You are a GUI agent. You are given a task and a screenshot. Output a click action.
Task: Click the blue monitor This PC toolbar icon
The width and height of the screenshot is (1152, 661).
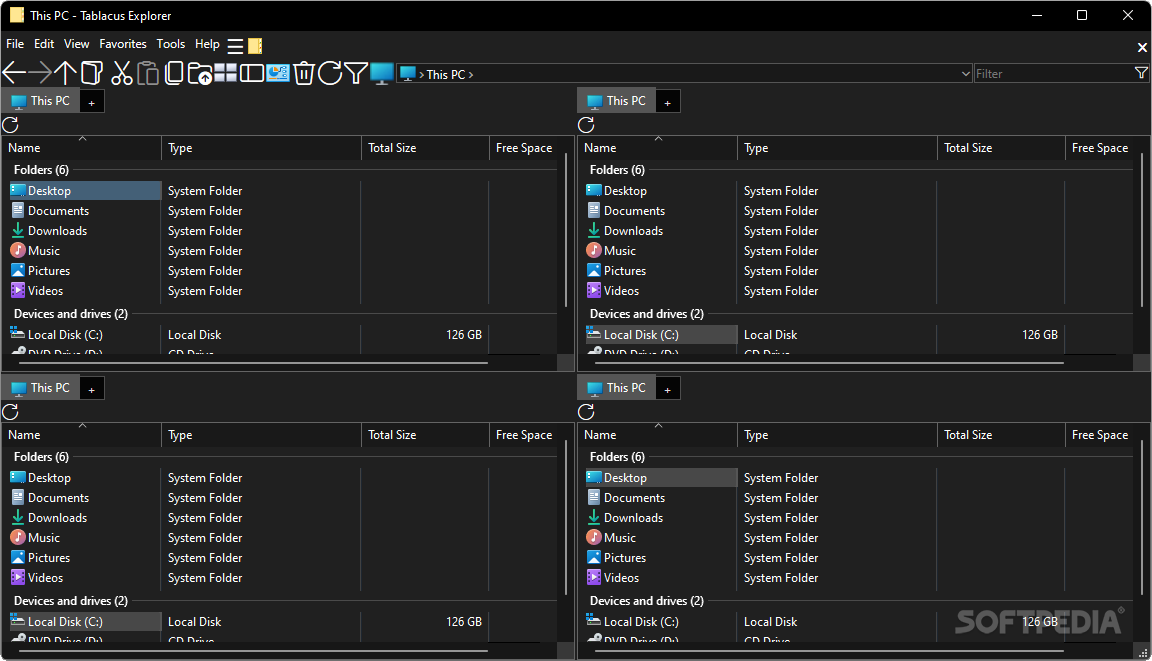[382, 73]
